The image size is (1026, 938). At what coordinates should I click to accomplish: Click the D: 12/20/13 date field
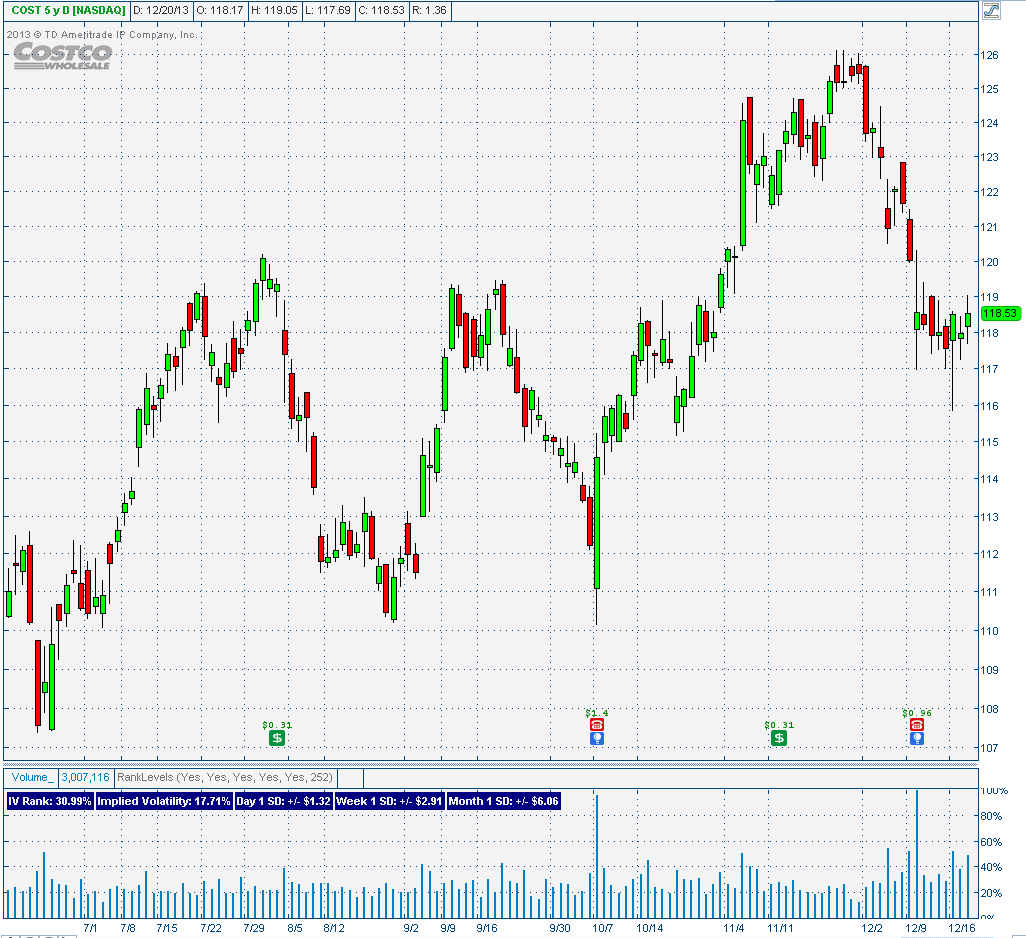coord(160,9)
